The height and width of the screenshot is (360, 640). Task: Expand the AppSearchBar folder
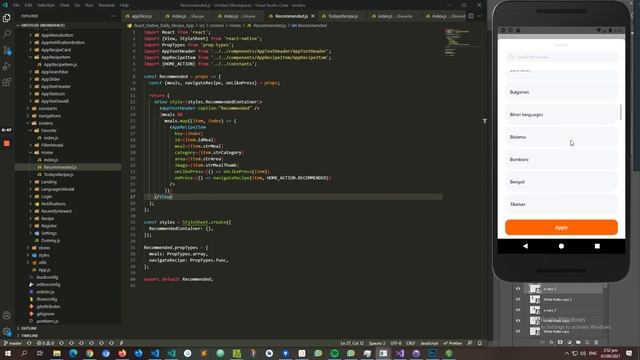point(30,72)
